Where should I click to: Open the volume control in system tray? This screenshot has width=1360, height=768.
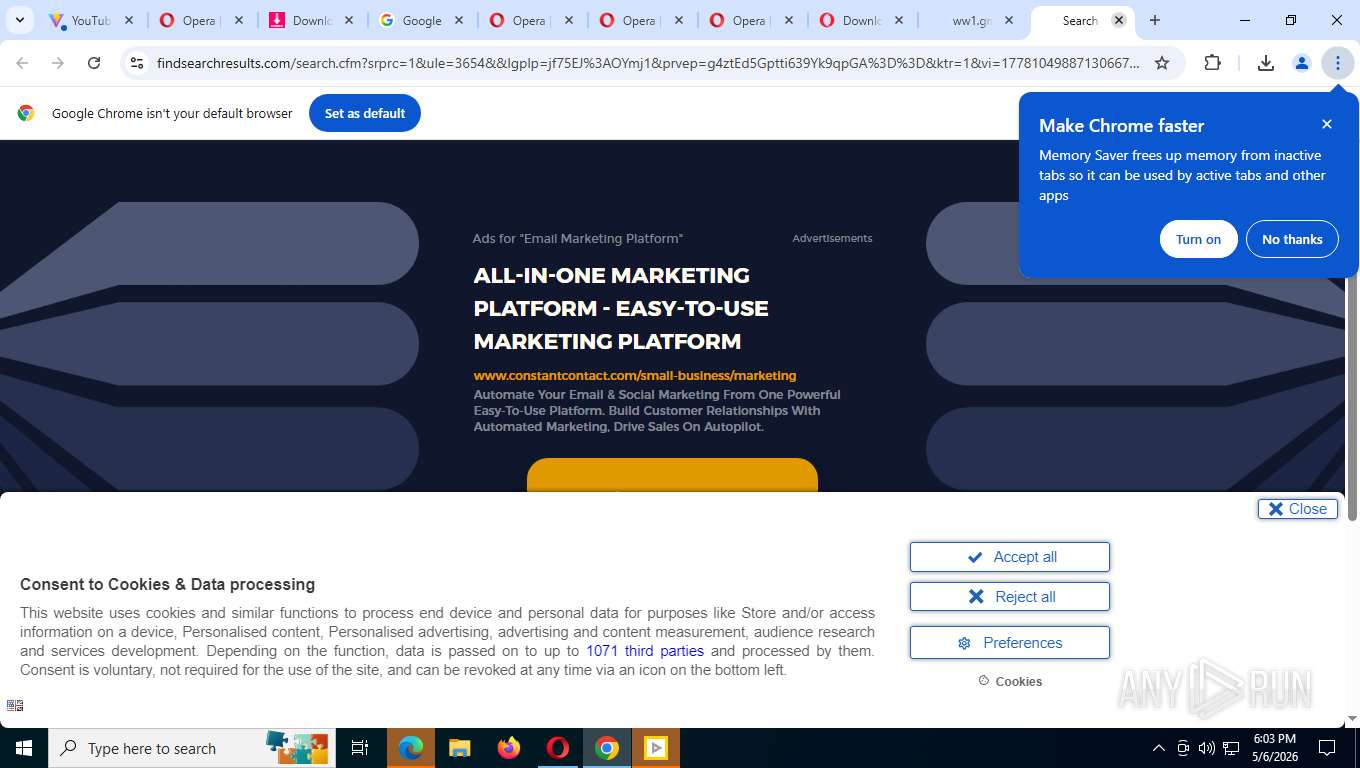pyautogui.click(x=1207, y=748)
